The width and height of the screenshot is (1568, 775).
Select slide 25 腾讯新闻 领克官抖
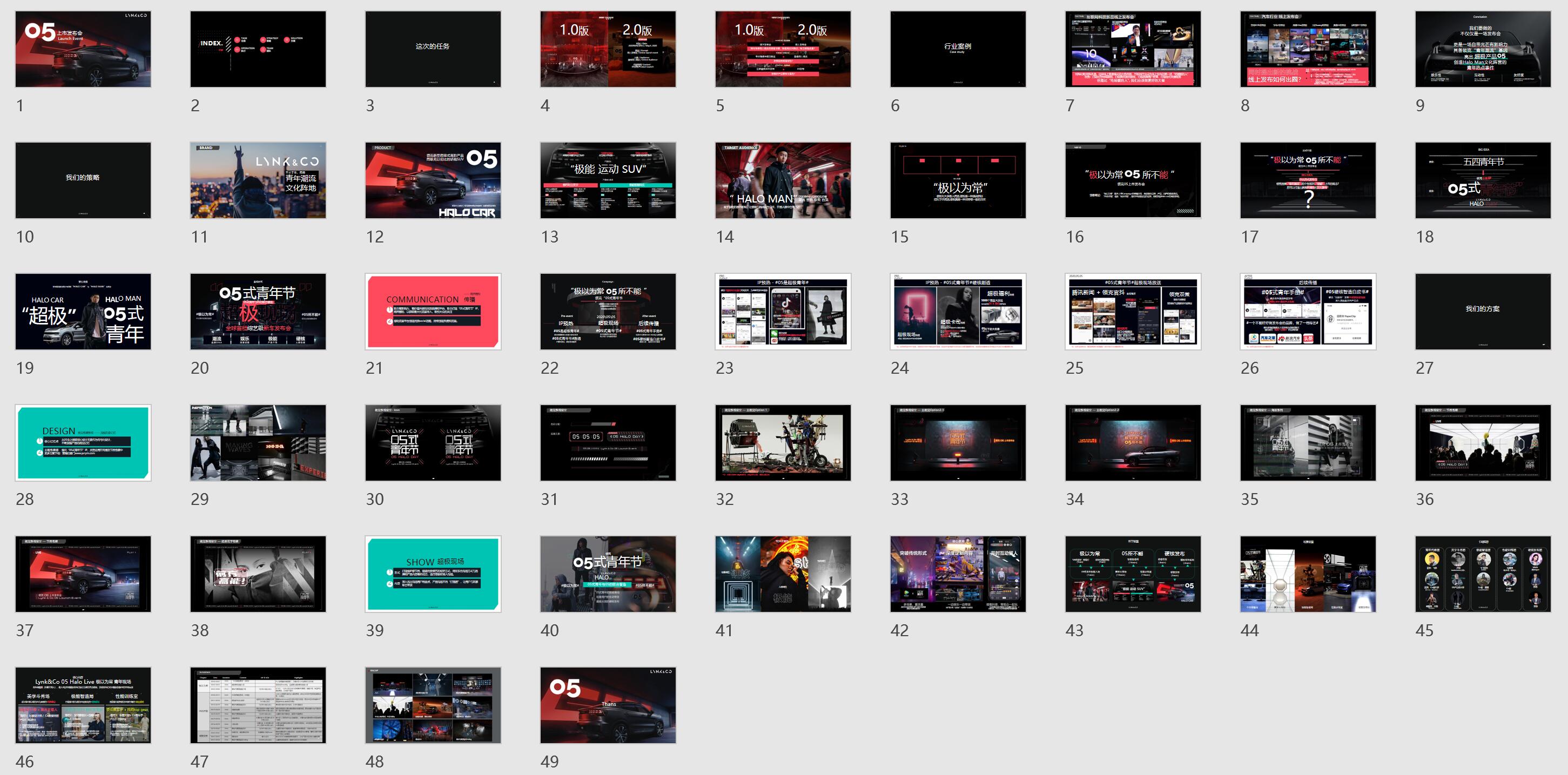tap(1133, 312)
